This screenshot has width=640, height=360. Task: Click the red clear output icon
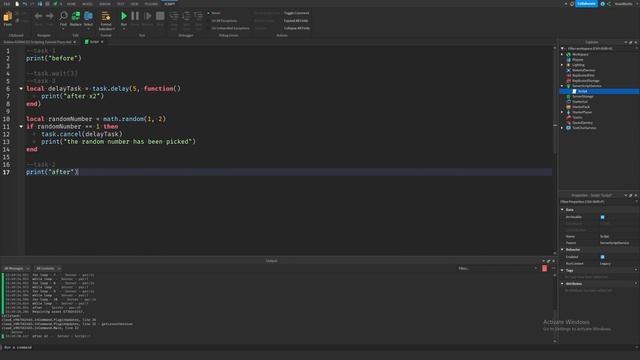(544, 269)
